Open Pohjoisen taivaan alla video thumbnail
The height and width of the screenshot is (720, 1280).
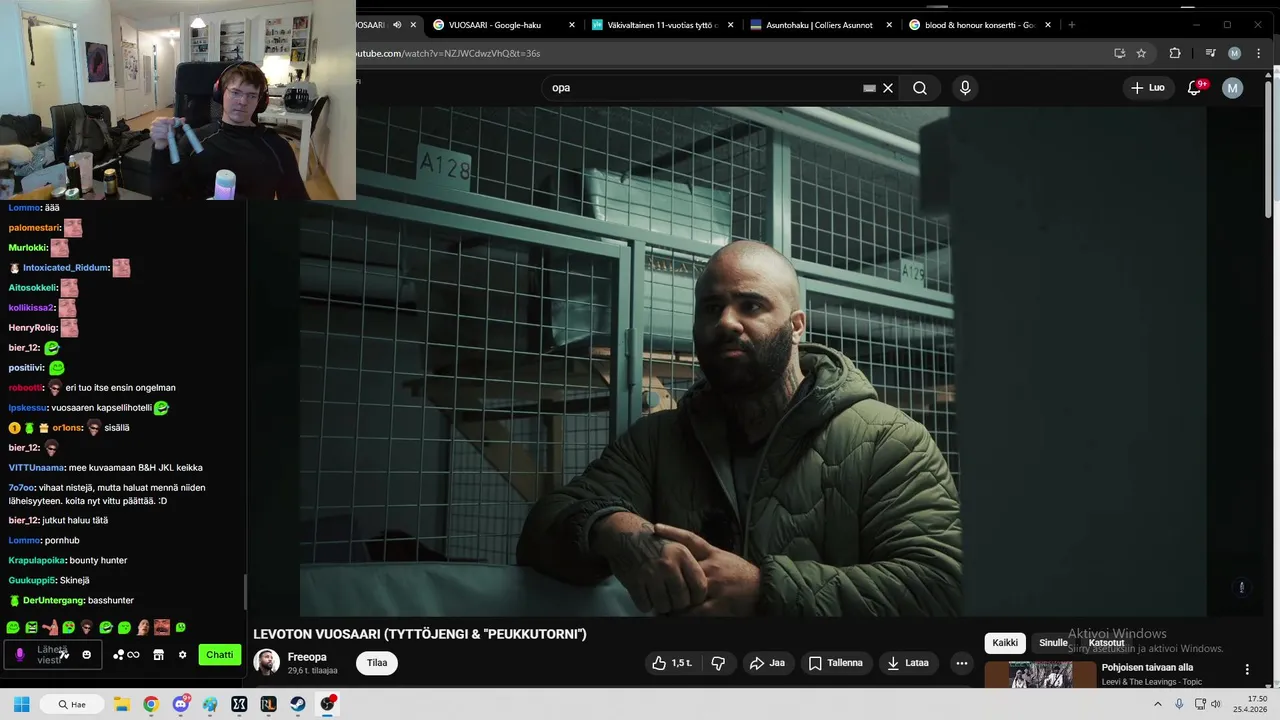point(1039,675)
